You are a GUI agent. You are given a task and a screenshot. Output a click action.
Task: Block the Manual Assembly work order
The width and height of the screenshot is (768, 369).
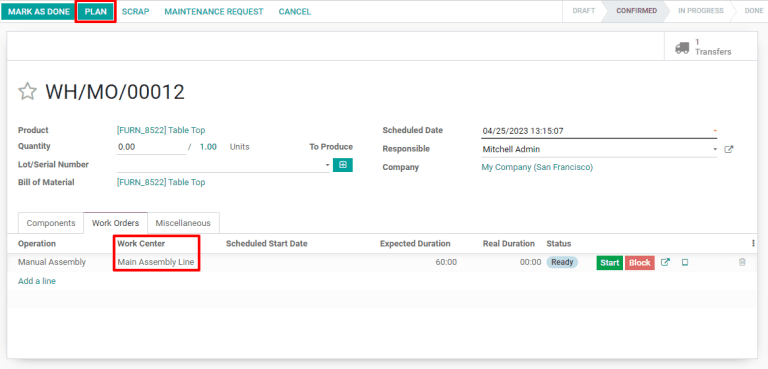click(640, 263)
